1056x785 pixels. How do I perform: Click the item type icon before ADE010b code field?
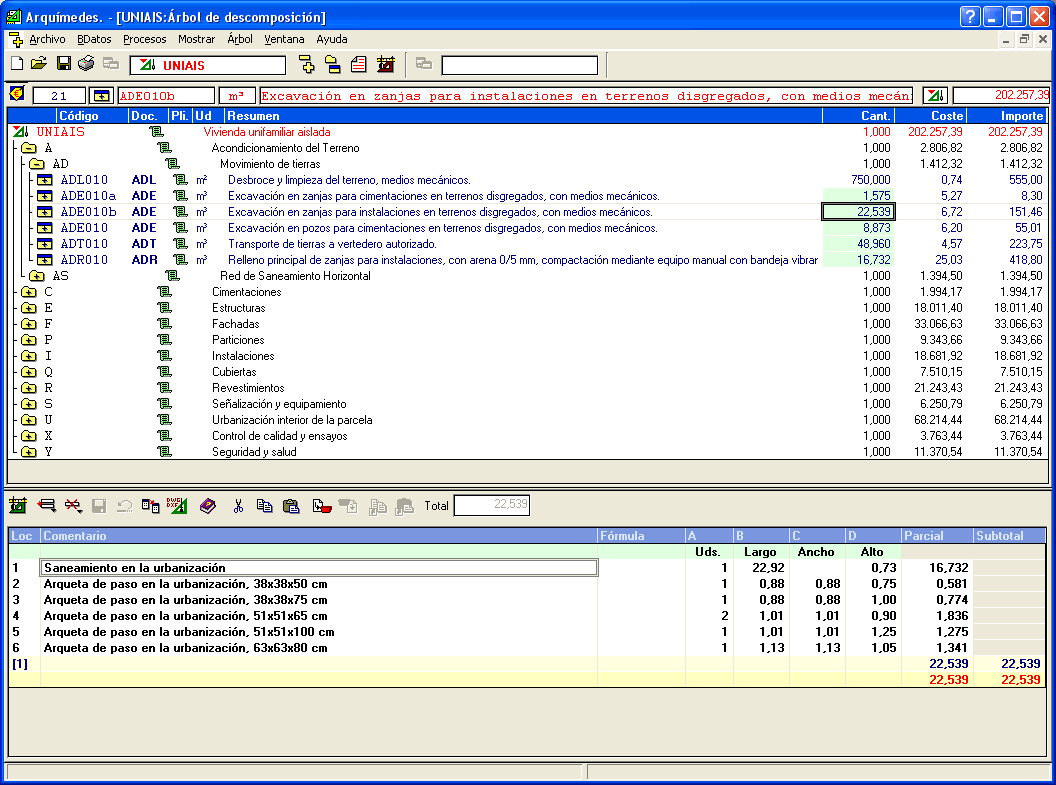102,96
